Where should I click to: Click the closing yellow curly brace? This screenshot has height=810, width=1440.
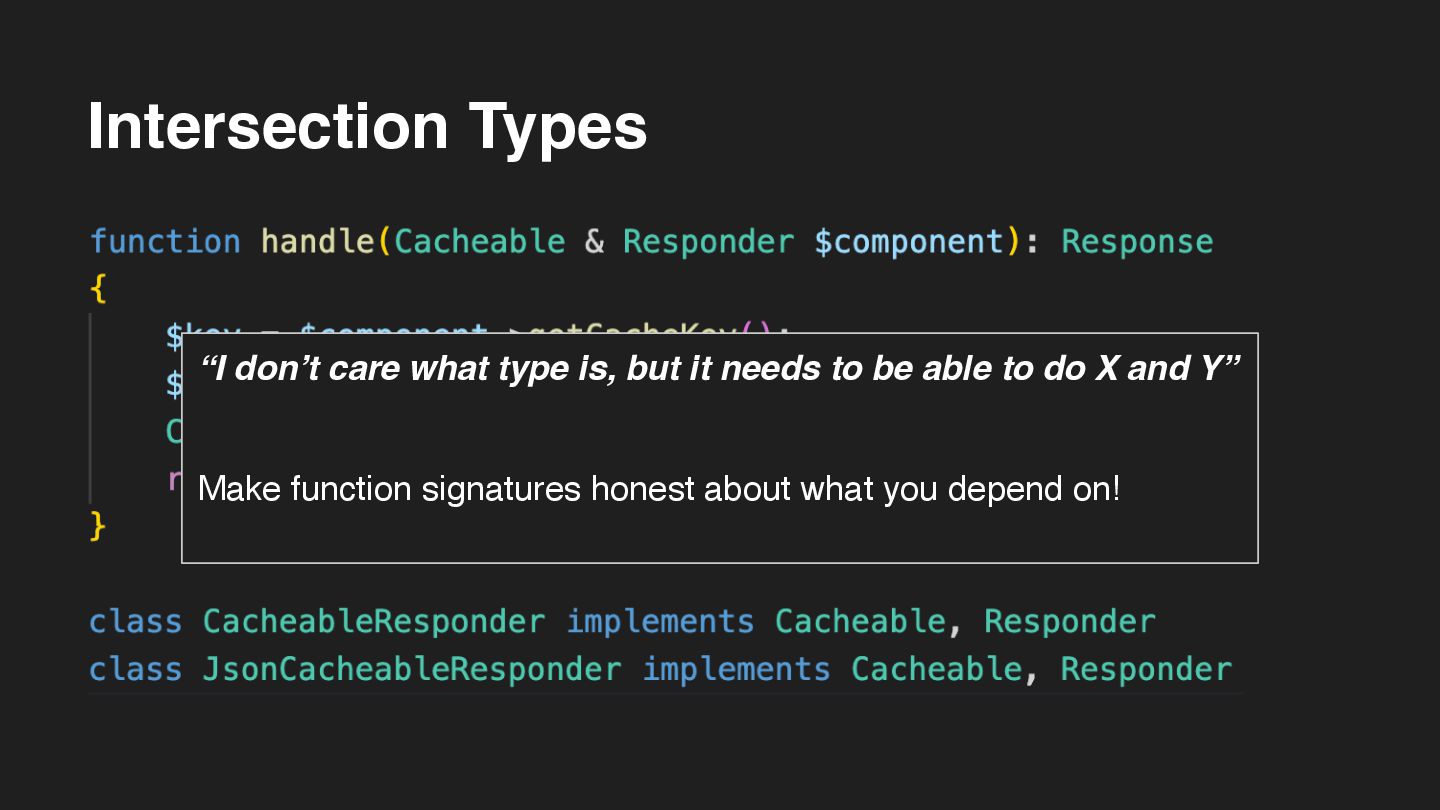click(x=98, y=525)
